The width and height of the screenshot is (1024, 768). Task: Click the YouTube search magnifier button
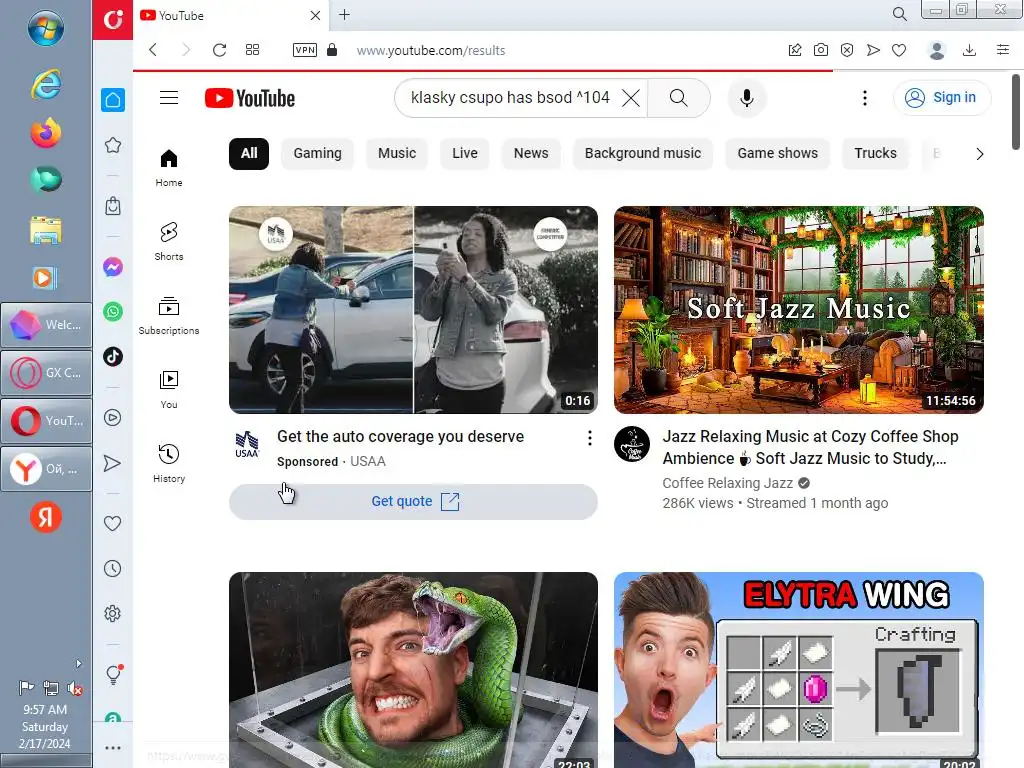pyautogui.click(x=679, y=98)
